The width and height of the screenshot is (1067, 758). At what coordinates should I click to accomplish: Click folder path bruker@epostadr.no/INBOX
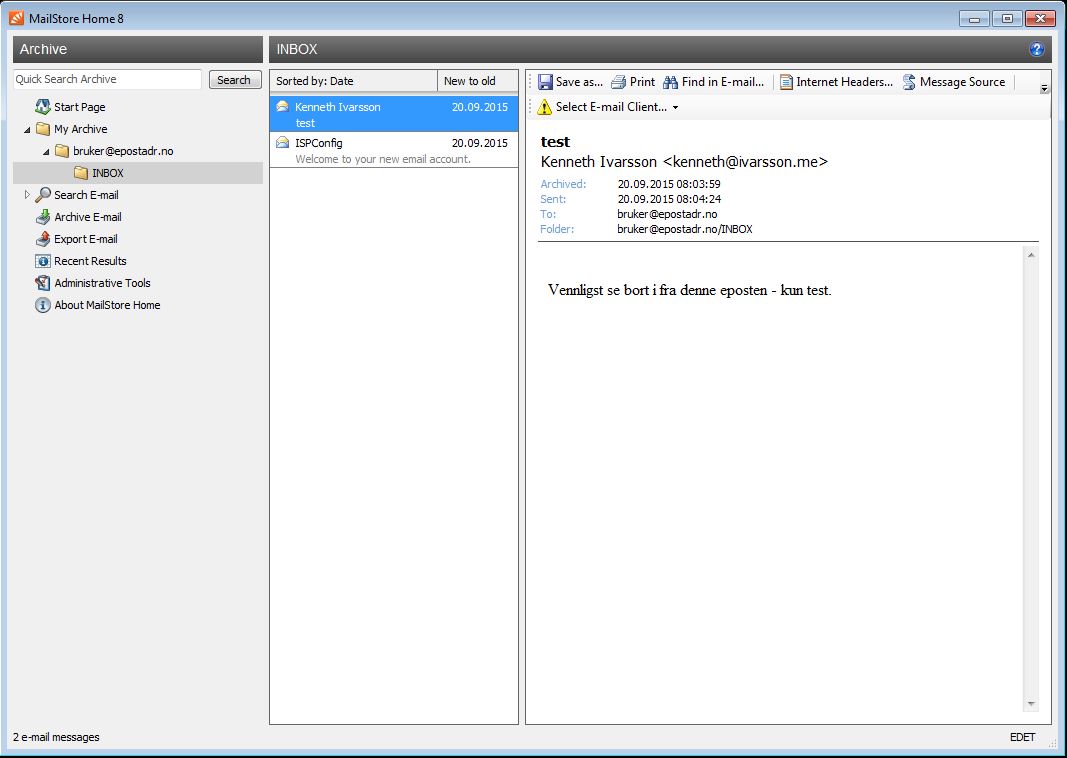pyautogui.click(x=685, y=229)
